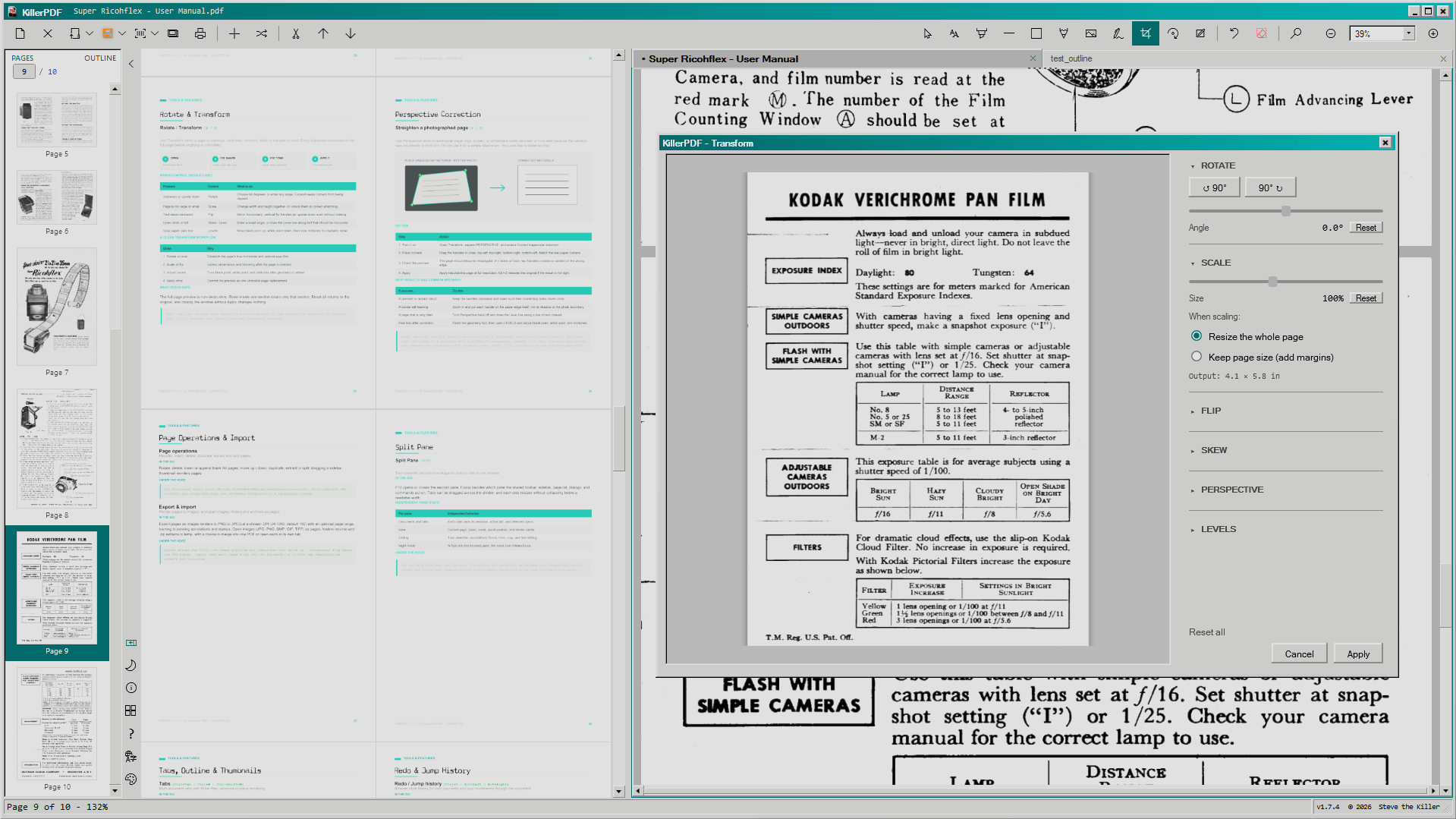Click the Angle slider handle

tap(1285, 211)
